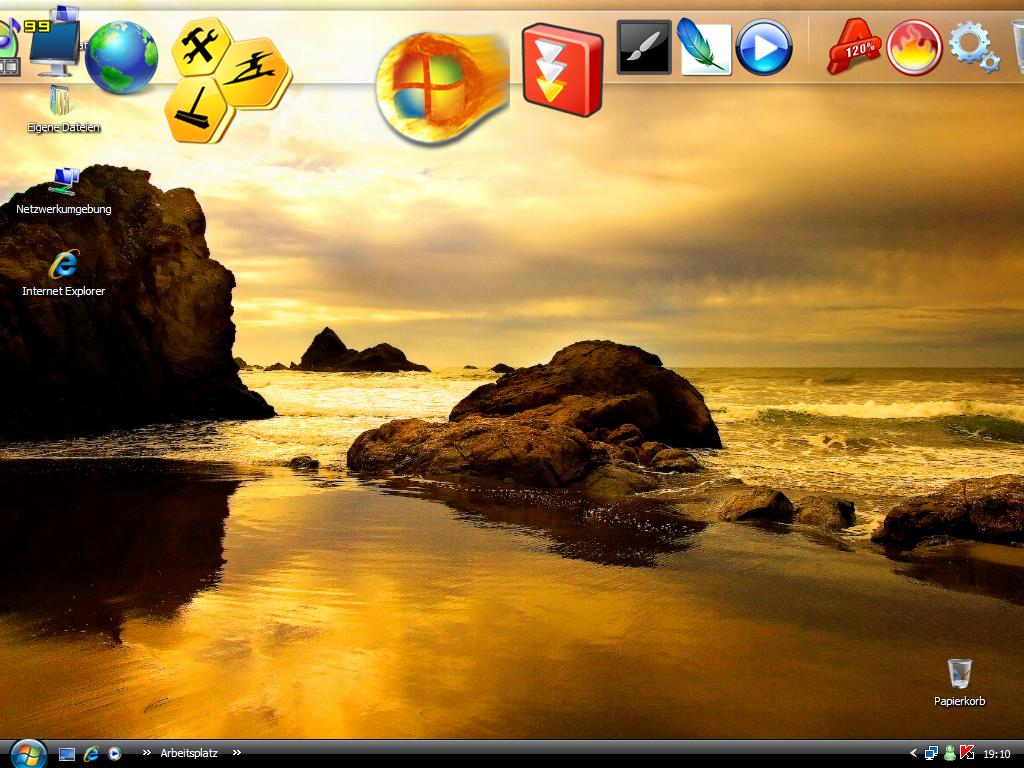Viewport: 1024px width, 768px height.
Task: Show hidden system tray icons arrow
Action: pyautogui.click(x=913, y=754)
